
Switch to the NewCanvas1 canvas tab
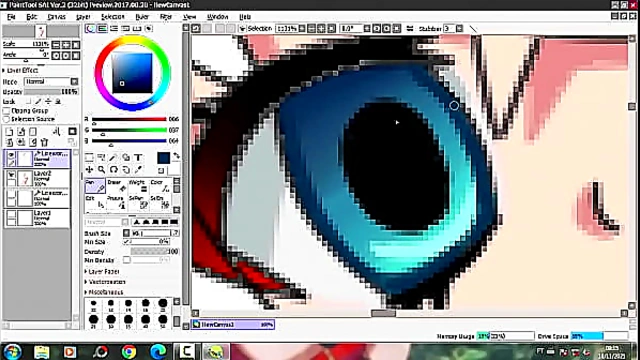(233, 324)
